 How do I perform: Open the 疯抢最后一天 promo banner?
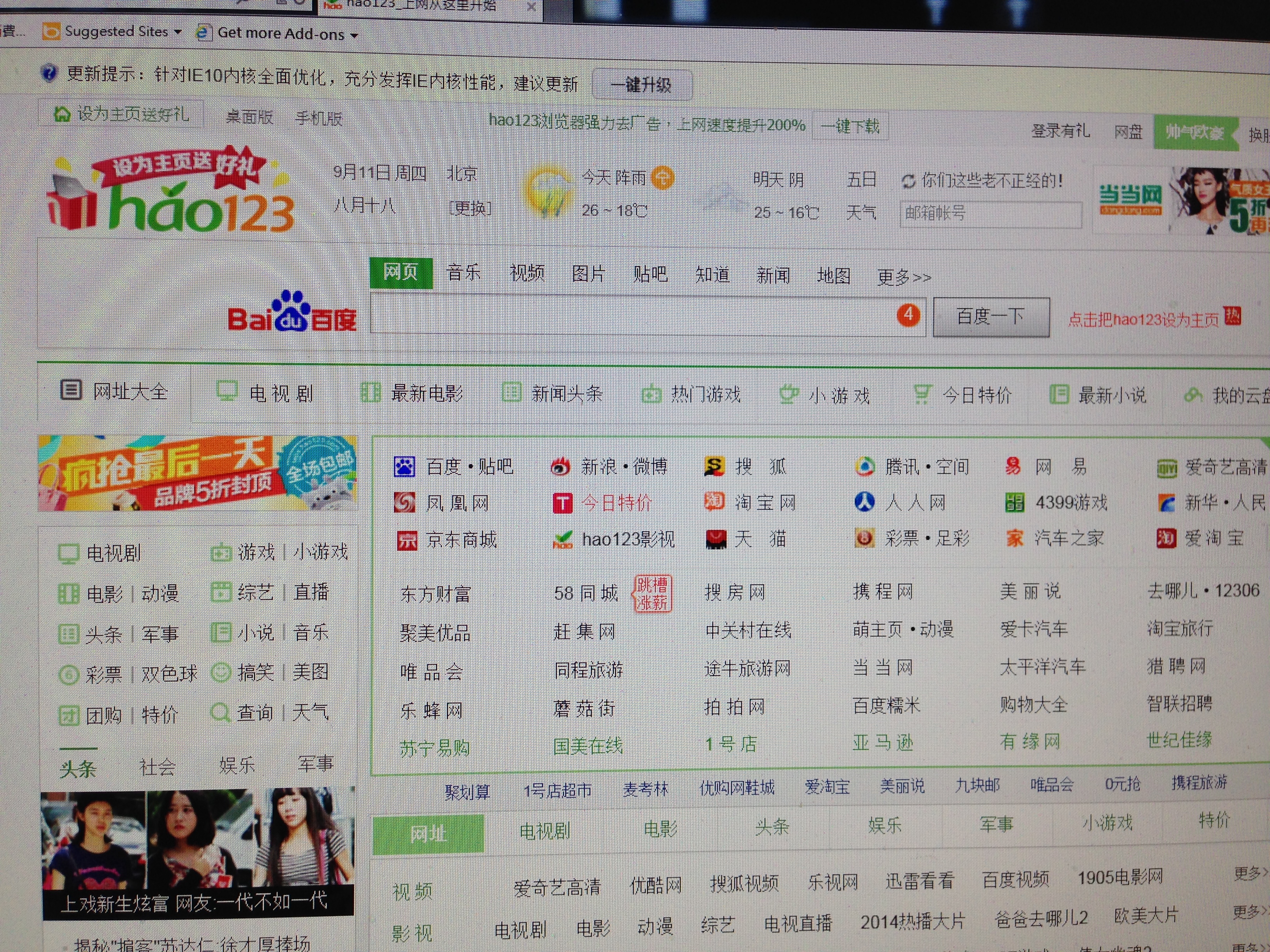(197, 473)
